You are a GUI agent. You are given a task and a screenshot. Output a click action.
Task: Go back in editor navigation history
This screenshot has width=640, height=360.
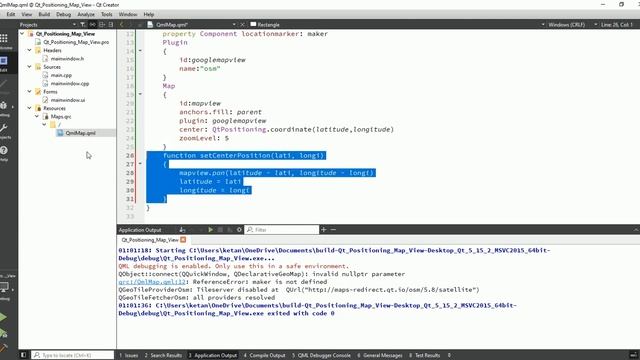[121, 24]
